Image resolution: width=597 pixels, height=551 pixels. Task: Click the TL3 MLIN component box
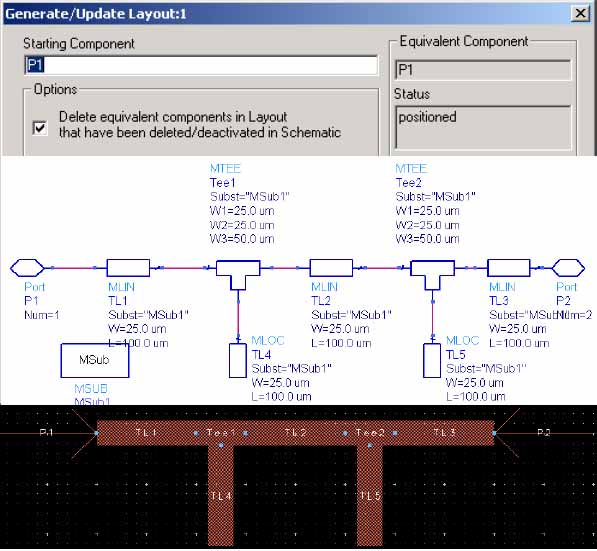coord(508,268)
